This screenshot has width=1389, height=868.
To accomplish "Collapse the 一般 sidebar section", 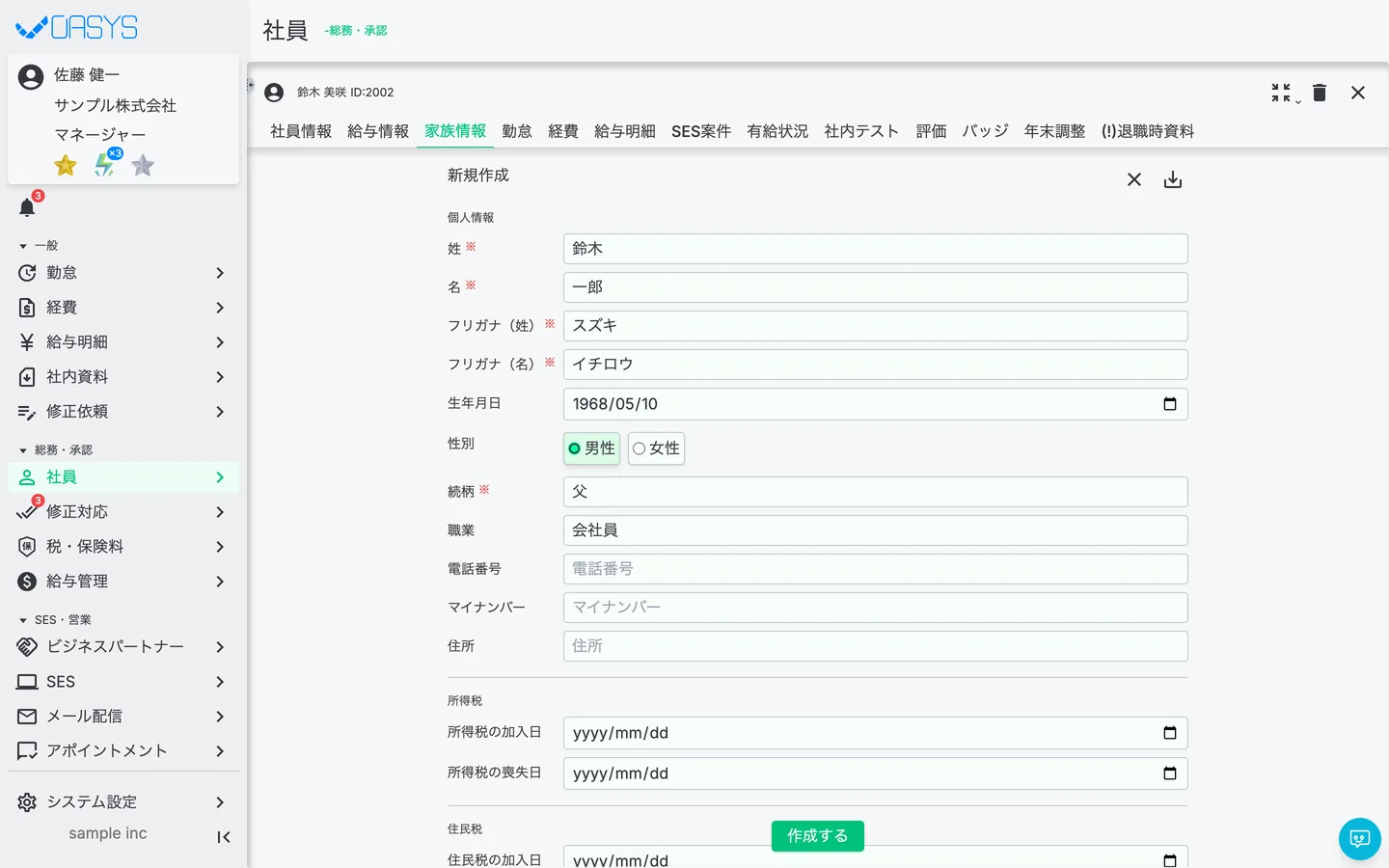I will (39, 246).
